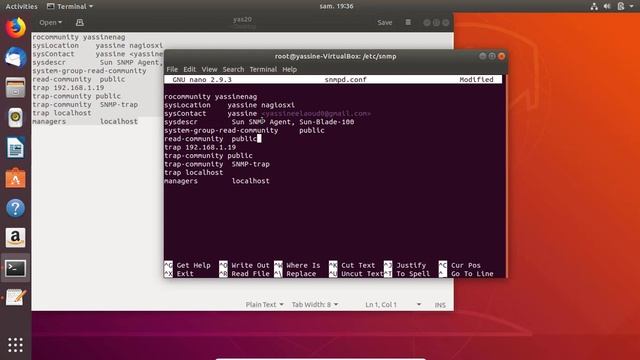The height and width of the screenshot is (360, 640).
Task: Click the volume icon in top bar
Action: (607, 6)
